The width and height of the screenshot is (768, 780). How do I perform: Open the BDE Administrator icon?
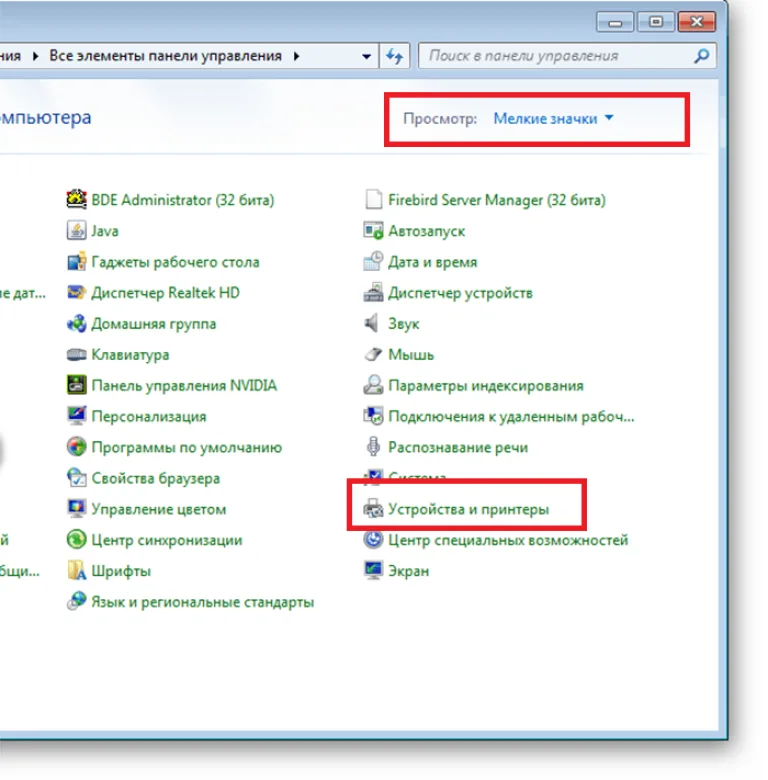(76, 199)
